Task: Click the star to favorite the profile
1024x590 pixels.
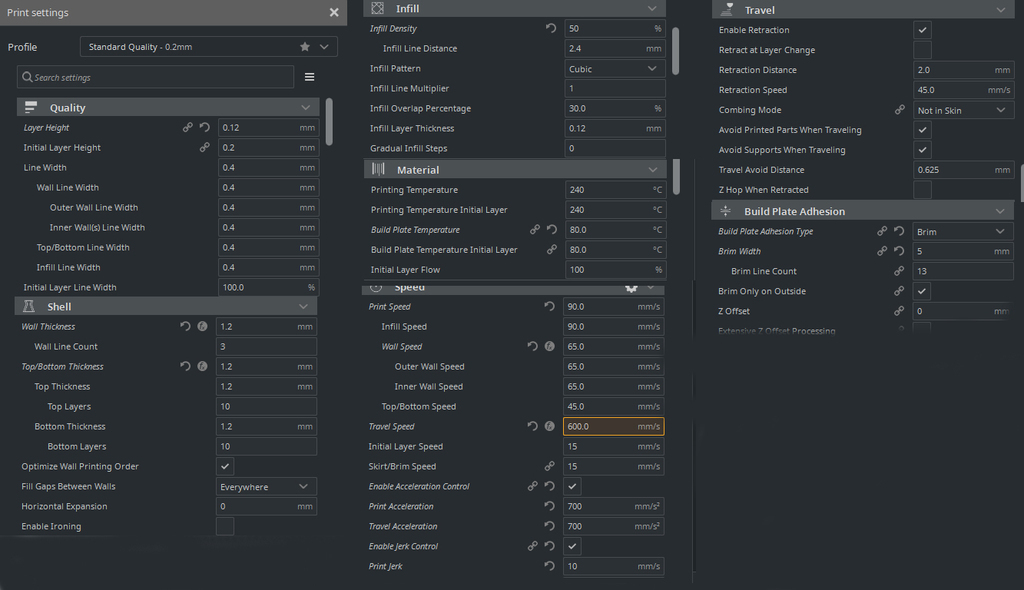Action: click(305, 46)
